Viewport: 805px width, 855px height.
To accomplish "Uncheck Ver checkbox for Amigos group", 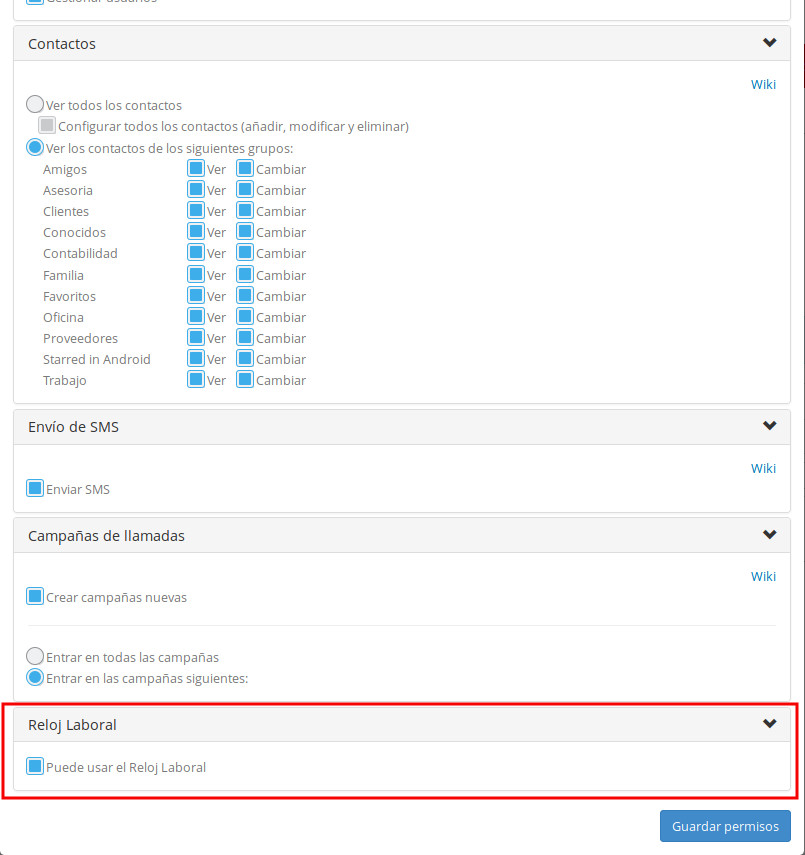I will click(196, 169).
